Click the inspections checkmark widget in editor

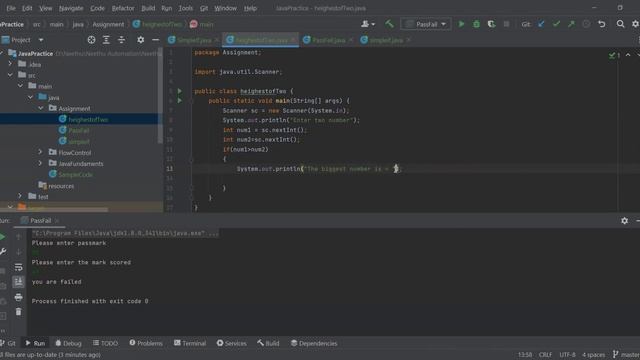(x=614, y=55)
